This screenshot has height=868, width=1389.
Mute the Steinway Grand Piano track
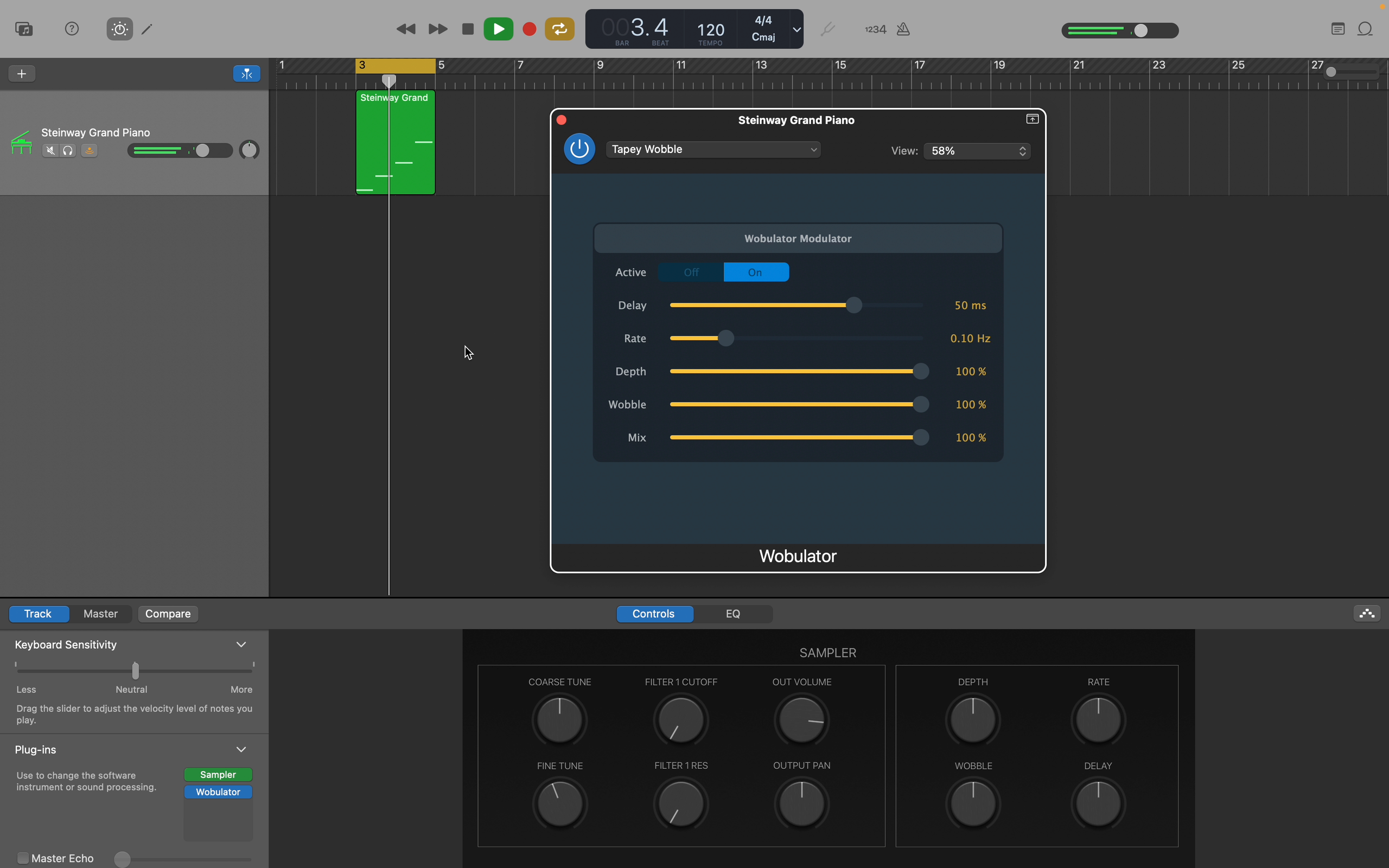coord(50,150)
